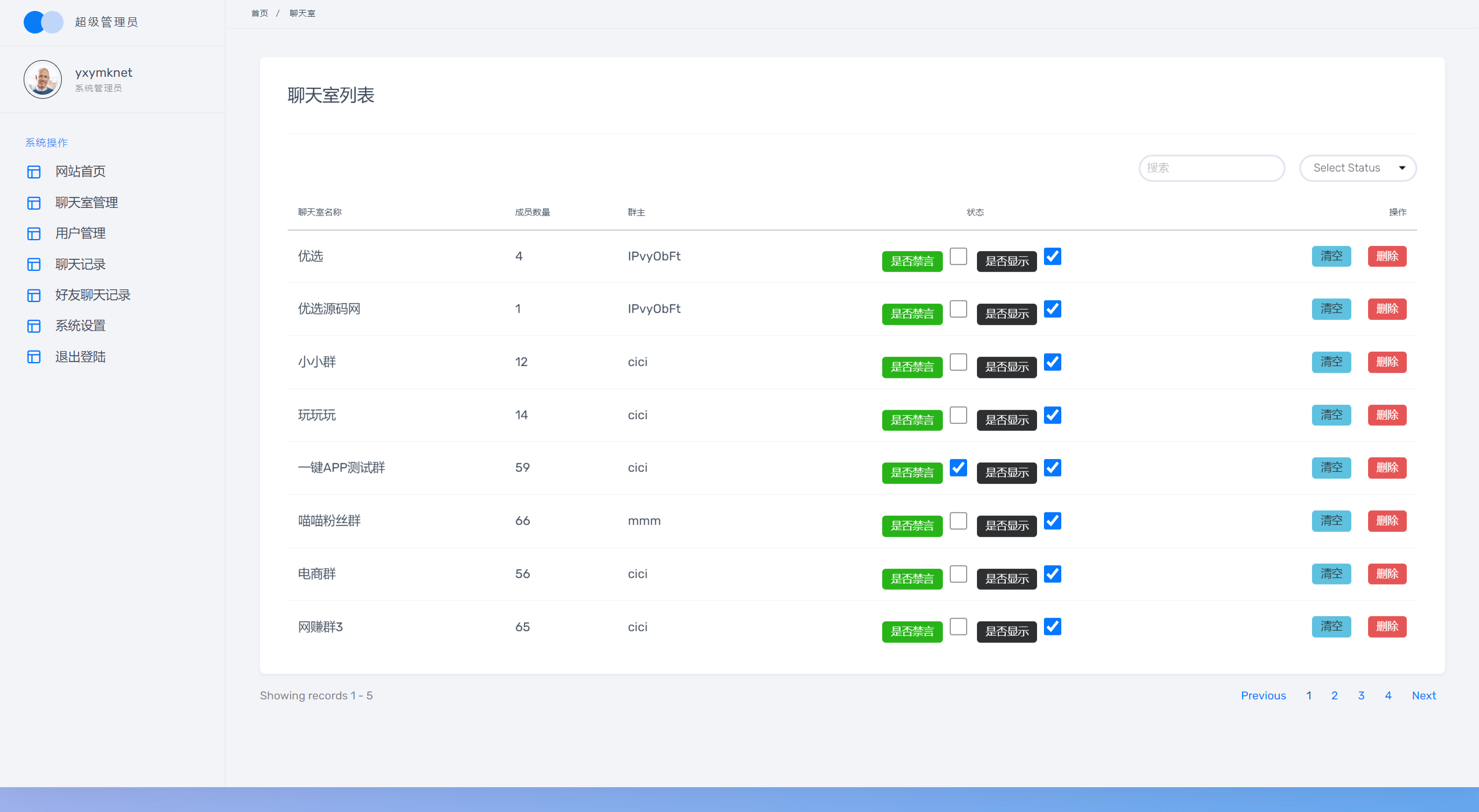Click the 系统设置 sidebar icon

point(34,326)
